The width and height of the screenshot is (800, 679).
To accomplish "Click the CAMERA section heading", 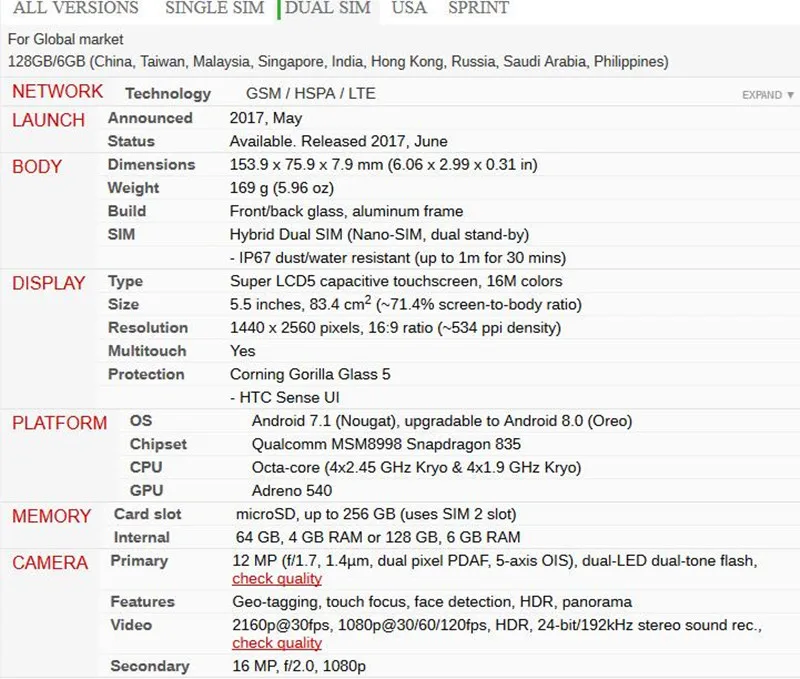I will click(x=50, y=563).
